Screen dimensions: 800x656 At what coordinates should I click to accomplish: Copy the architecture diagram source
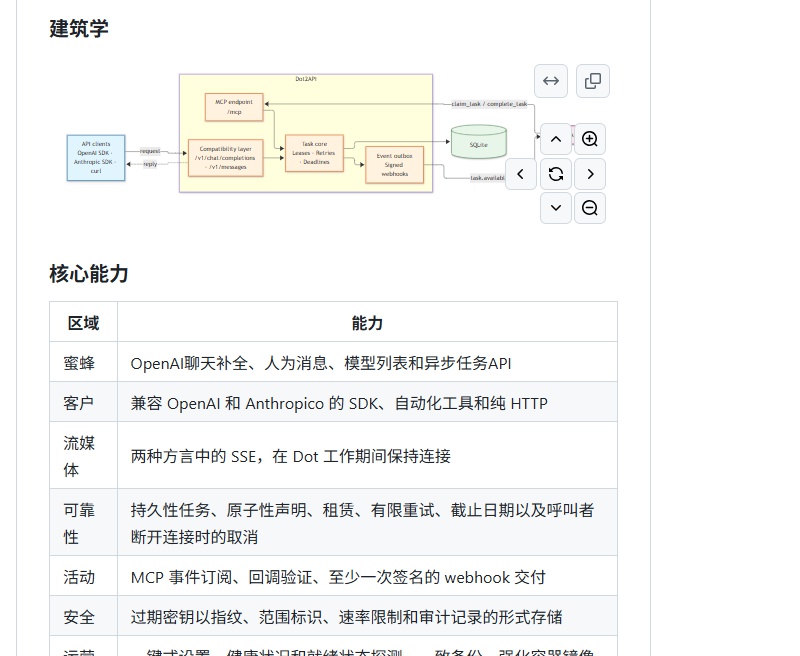(x=593, y=81)
